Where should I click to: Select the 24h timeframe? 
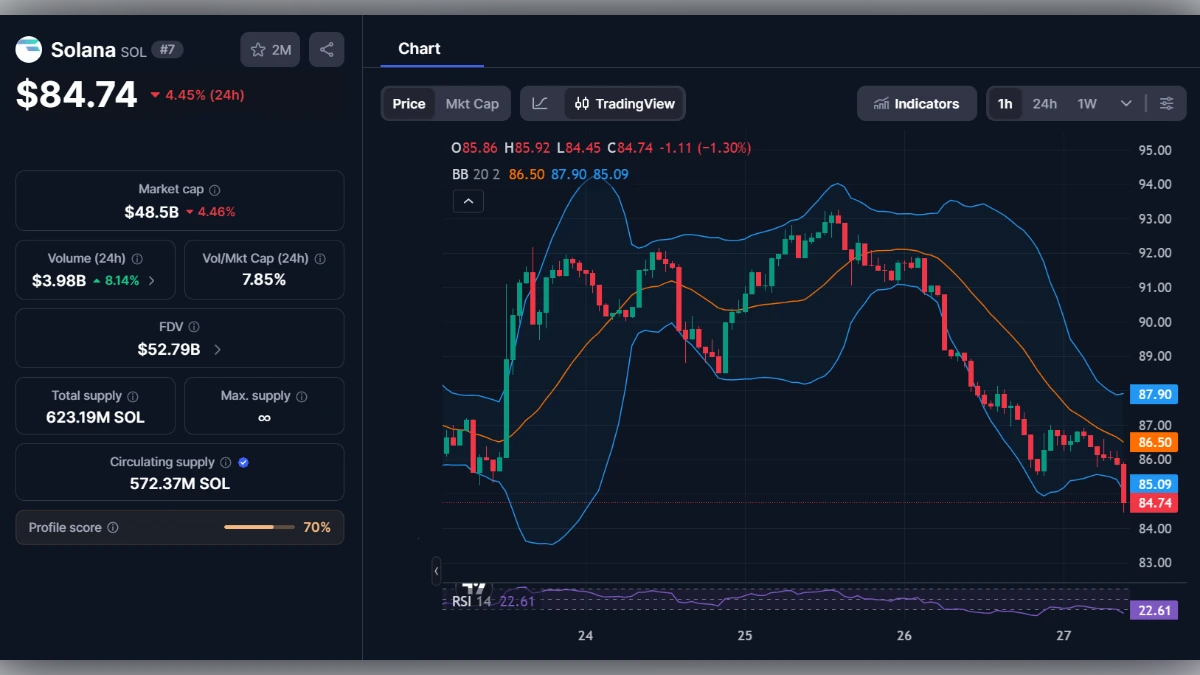click(x=1044, y=103)
